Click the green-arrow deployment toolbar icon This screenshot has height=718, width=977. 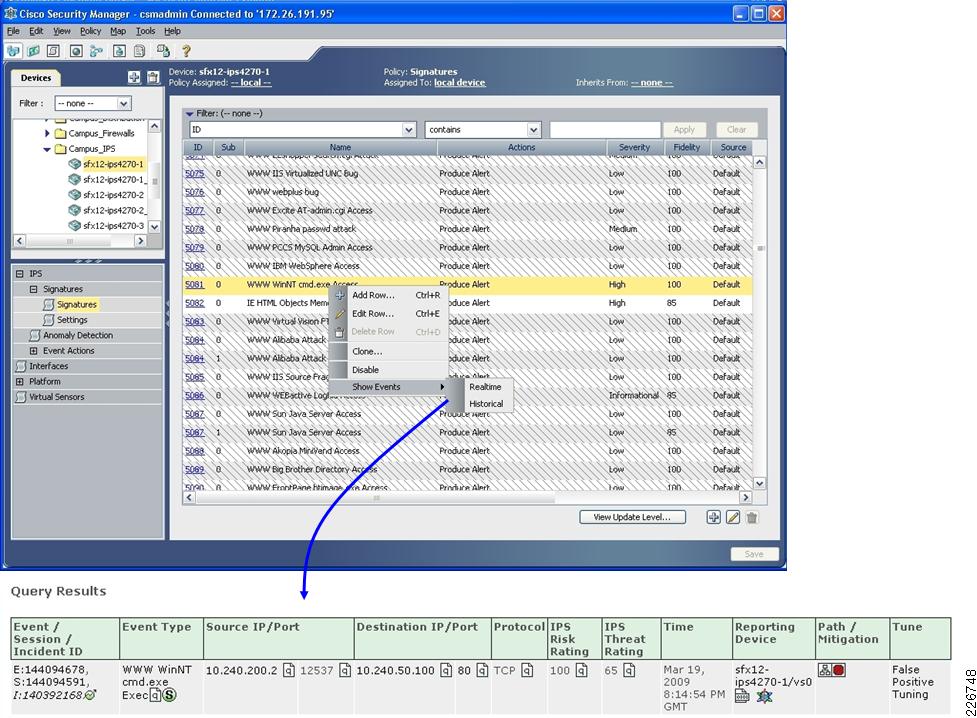point(119,51)
